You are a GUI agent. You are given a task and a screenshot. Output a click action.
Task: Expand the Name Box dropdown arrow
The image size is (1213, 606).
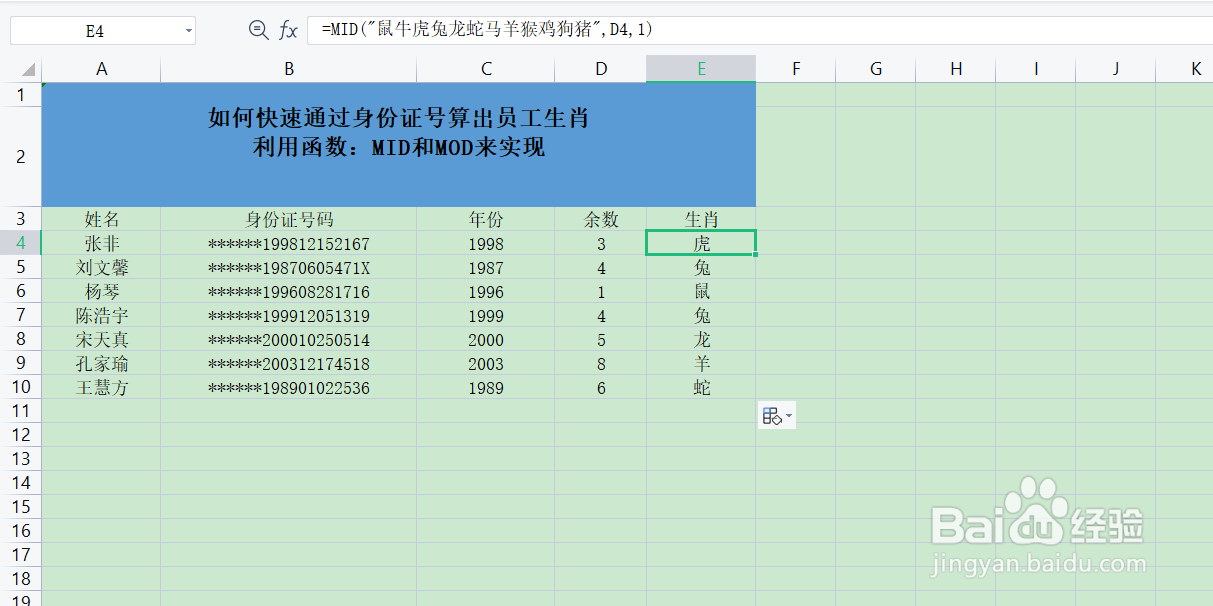188,31
